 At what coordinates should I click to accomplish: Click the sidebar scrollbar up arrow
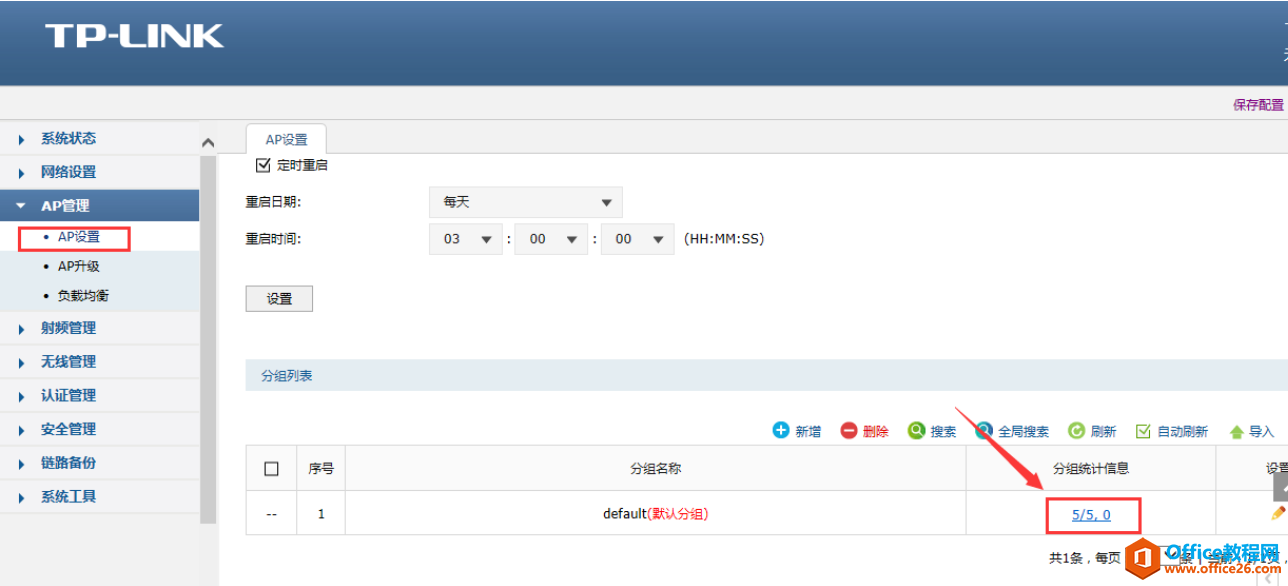point(208,142)
